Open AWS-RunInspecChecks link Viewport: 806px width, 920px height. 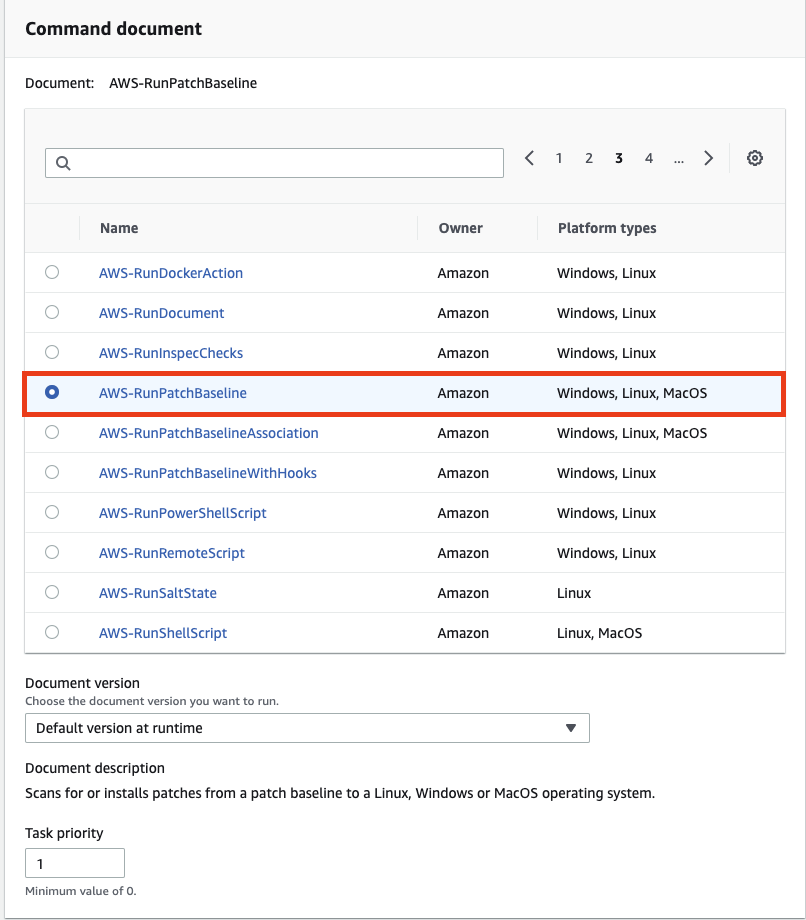(x=171, y=353)
